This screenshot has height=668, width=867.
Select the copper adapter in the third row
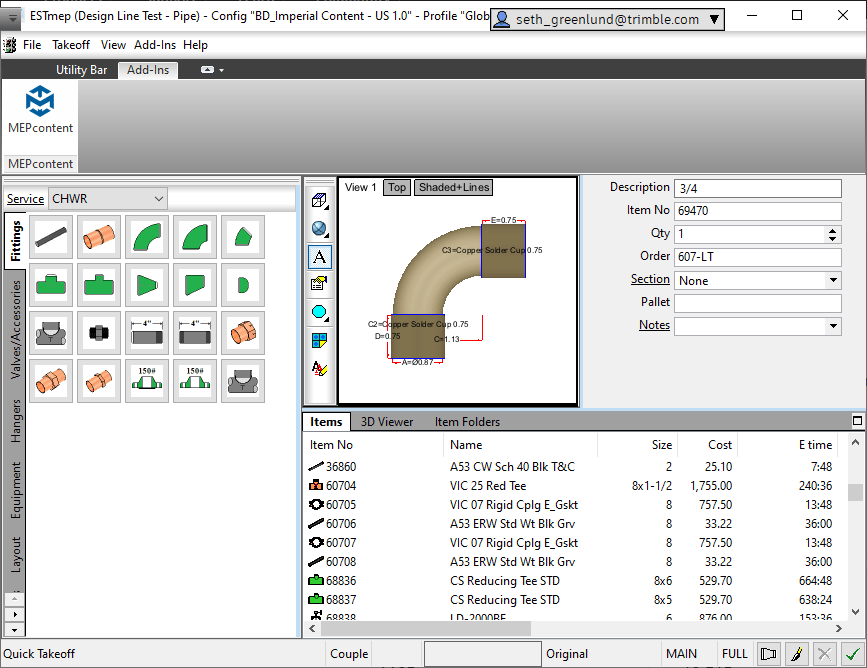coord(243,333)
